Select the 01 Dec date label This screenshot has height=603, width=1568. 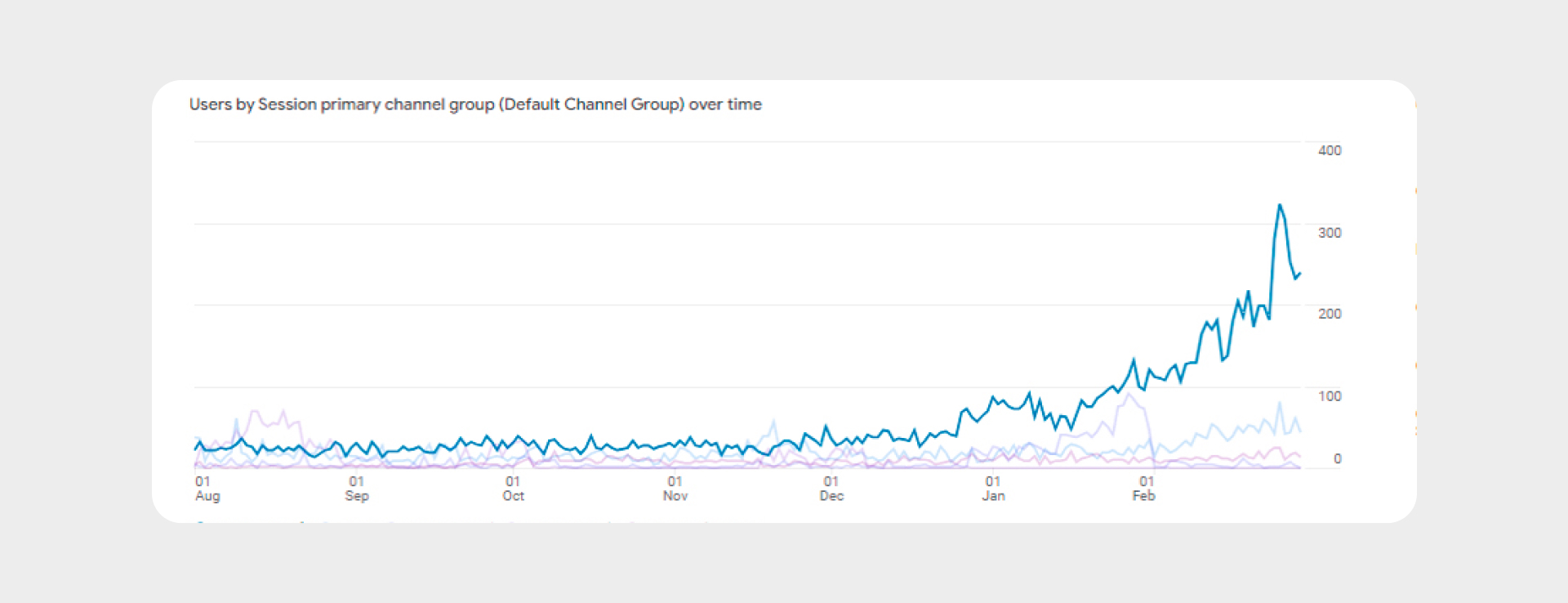(x=831, y=489)
